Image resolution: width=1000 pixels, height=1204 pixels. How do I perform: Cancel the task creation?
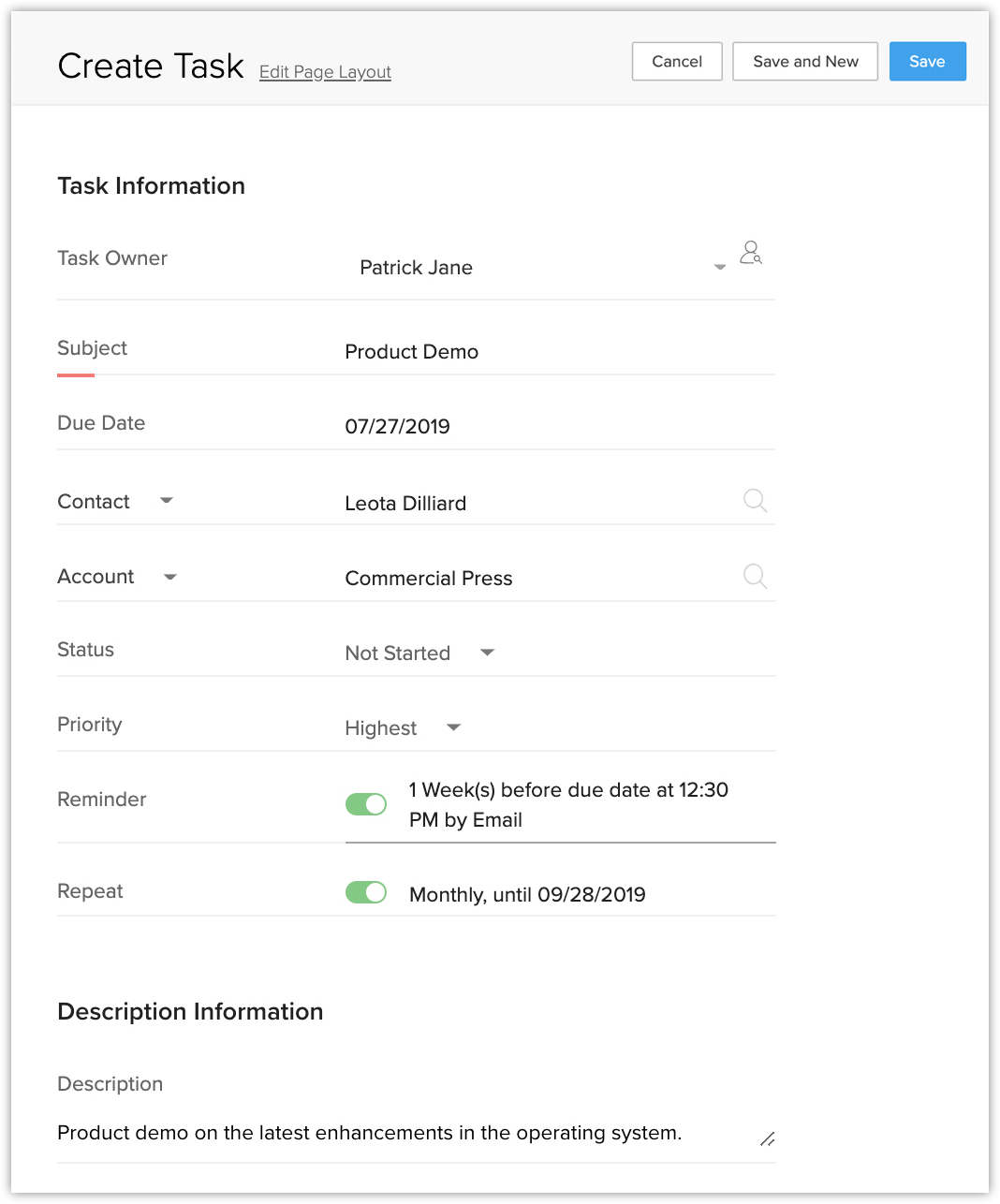pos(677,62)
